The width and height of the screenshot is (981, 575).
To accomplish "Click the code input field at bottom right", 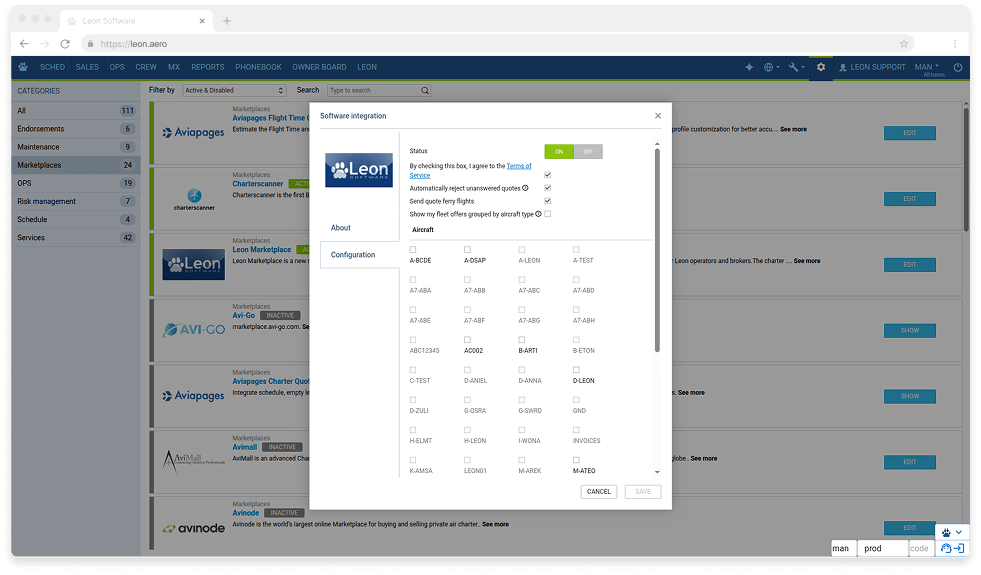I will [920, 548].
